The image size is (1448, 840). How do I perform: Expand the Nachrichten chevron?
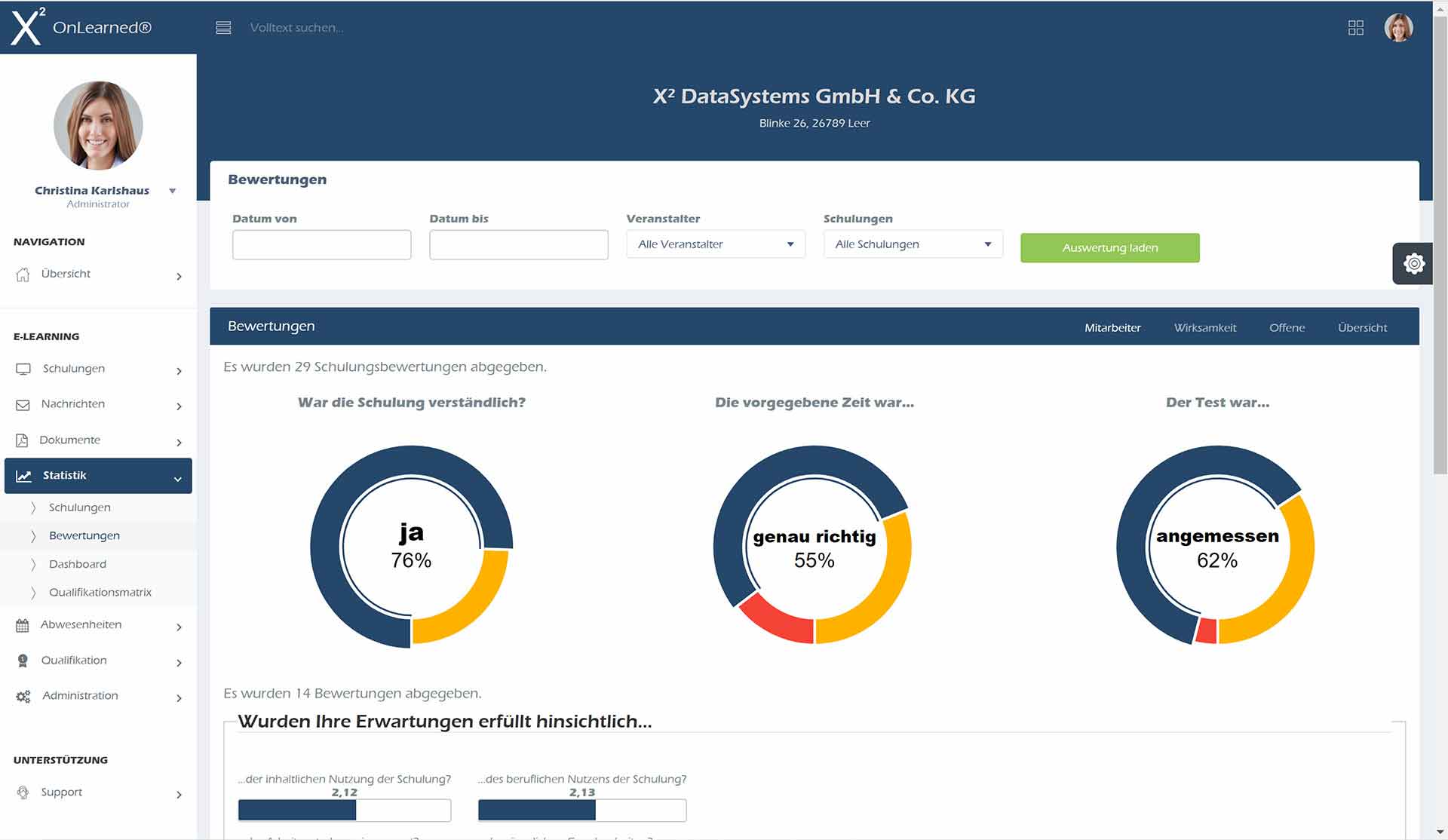(x=179, y=406)
